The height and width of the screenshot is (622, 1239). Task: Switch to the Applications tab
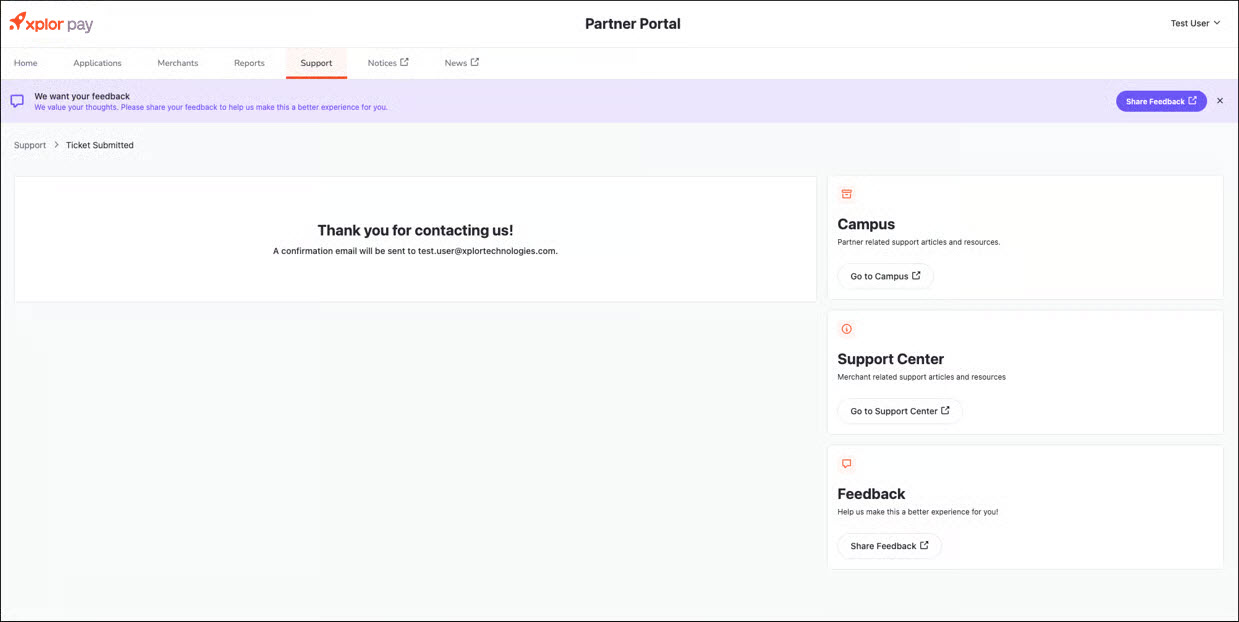[97, 63]
